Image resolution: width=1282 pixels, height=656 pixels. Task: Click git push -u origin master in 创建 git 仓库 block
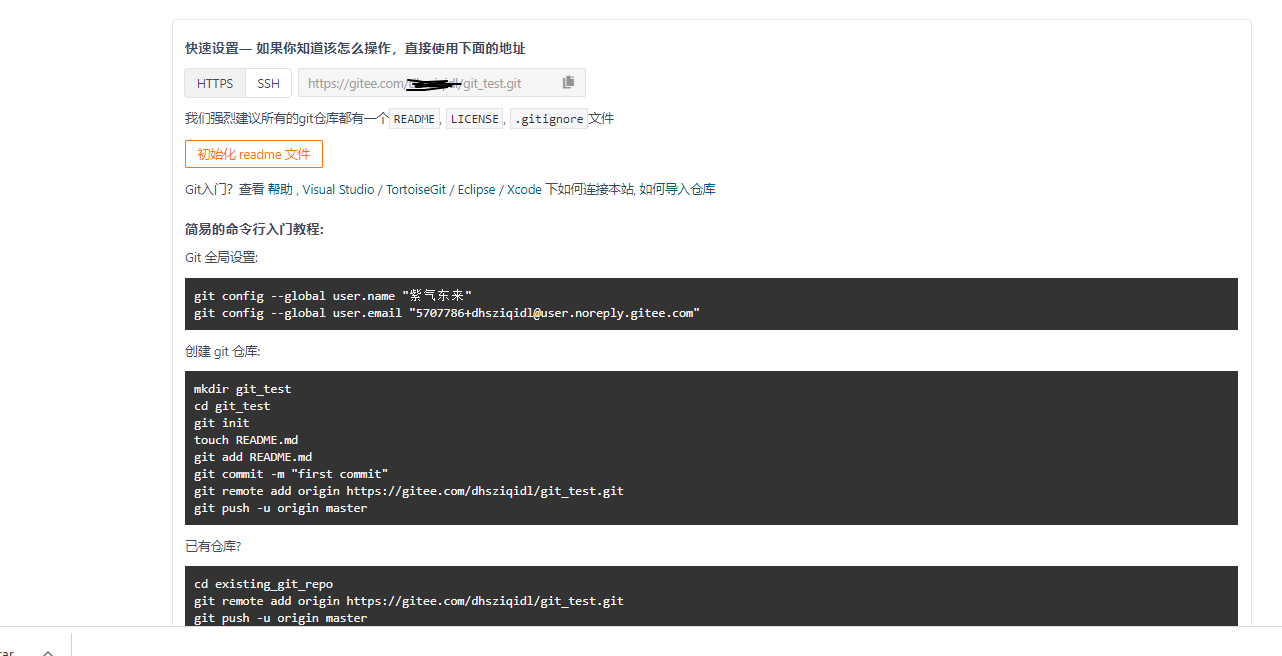(x=281, y=508)
